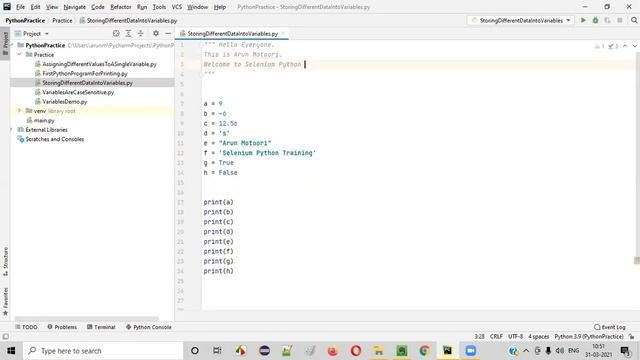Change UTF-8 file encoding in status bar
640x360 pixels.
516,337
